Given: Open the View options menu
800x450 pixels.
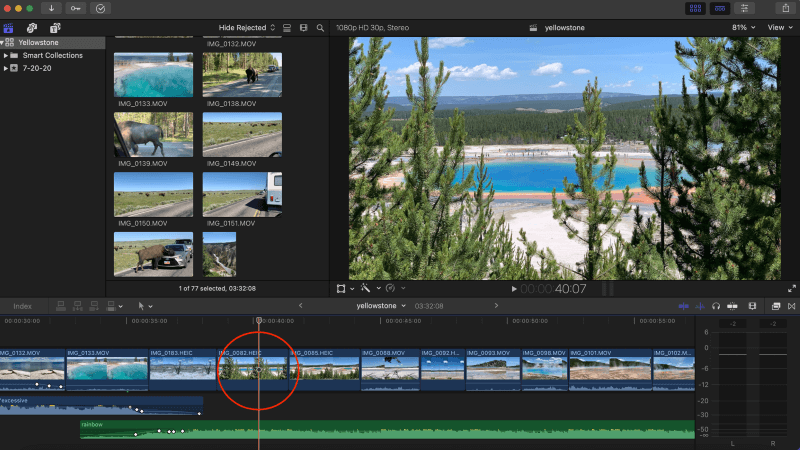Looking at the screenshot, I should point(780,28).
